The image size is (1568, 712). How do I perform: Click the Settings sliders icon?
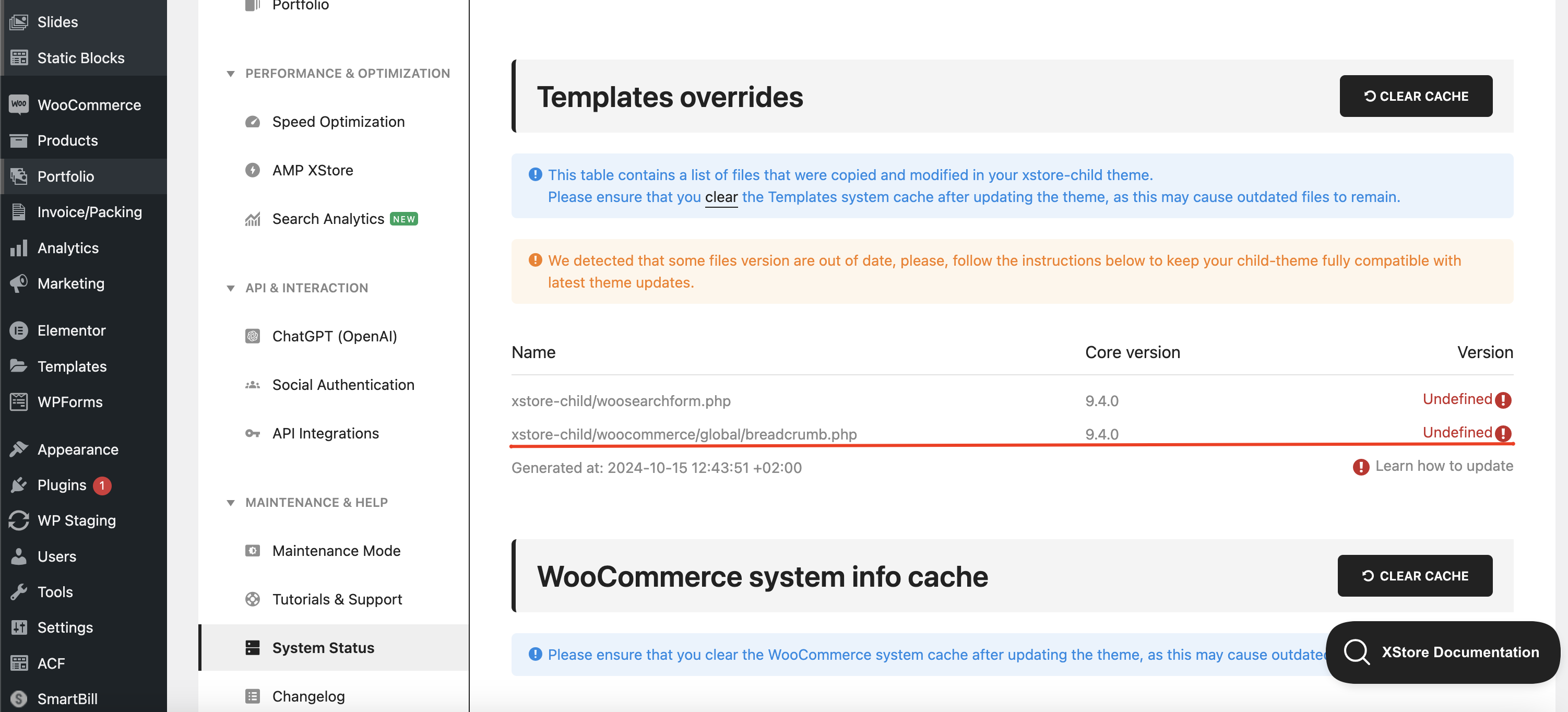(x=19, y=627)
